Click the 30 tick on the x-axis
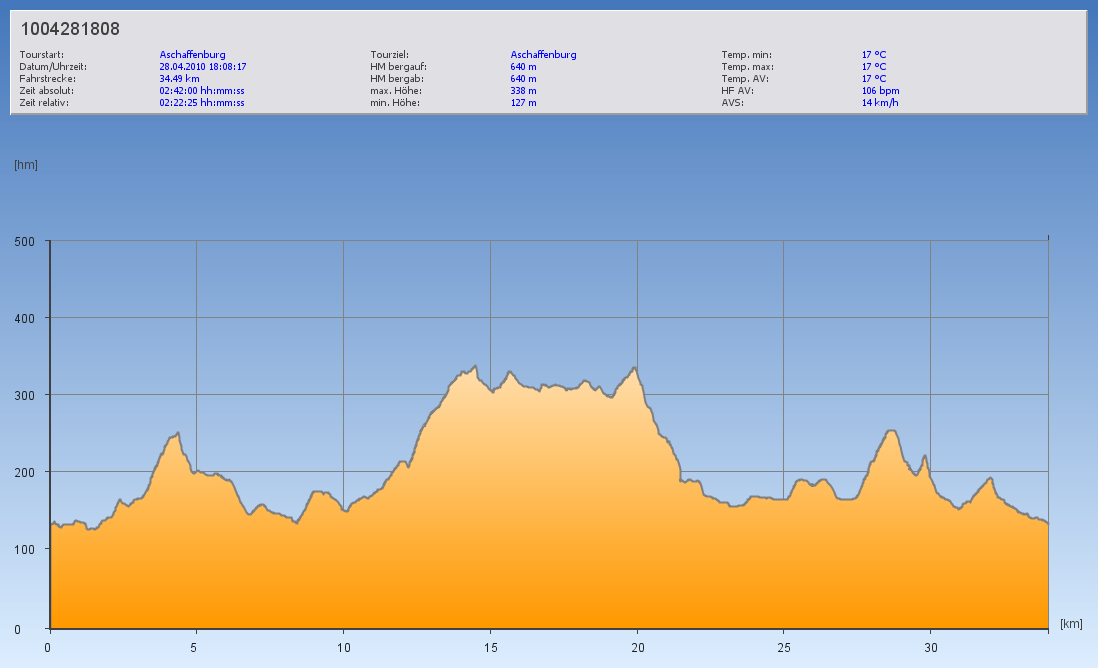Screen dimensions: 1098x668 (930, 646)
